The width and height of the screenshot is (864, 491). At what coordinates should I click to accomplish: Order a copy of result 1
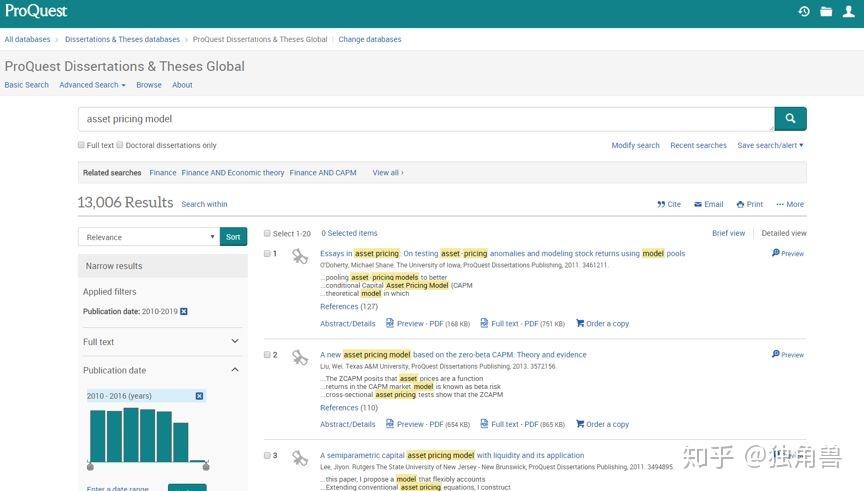pos(602,323)
